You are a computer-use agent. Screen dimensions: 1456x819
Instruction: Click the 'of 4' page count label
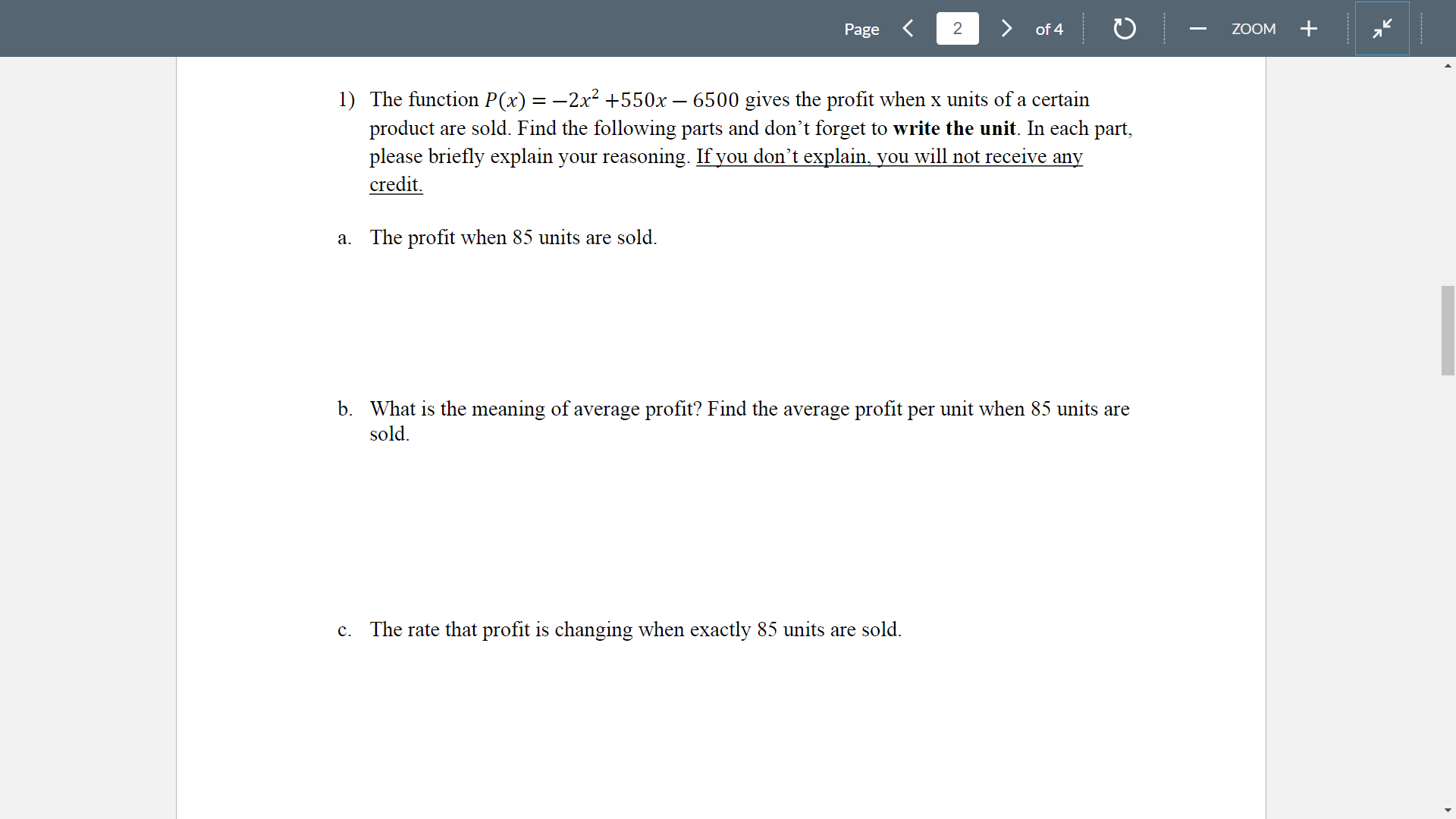click(x=1049, y=30)
